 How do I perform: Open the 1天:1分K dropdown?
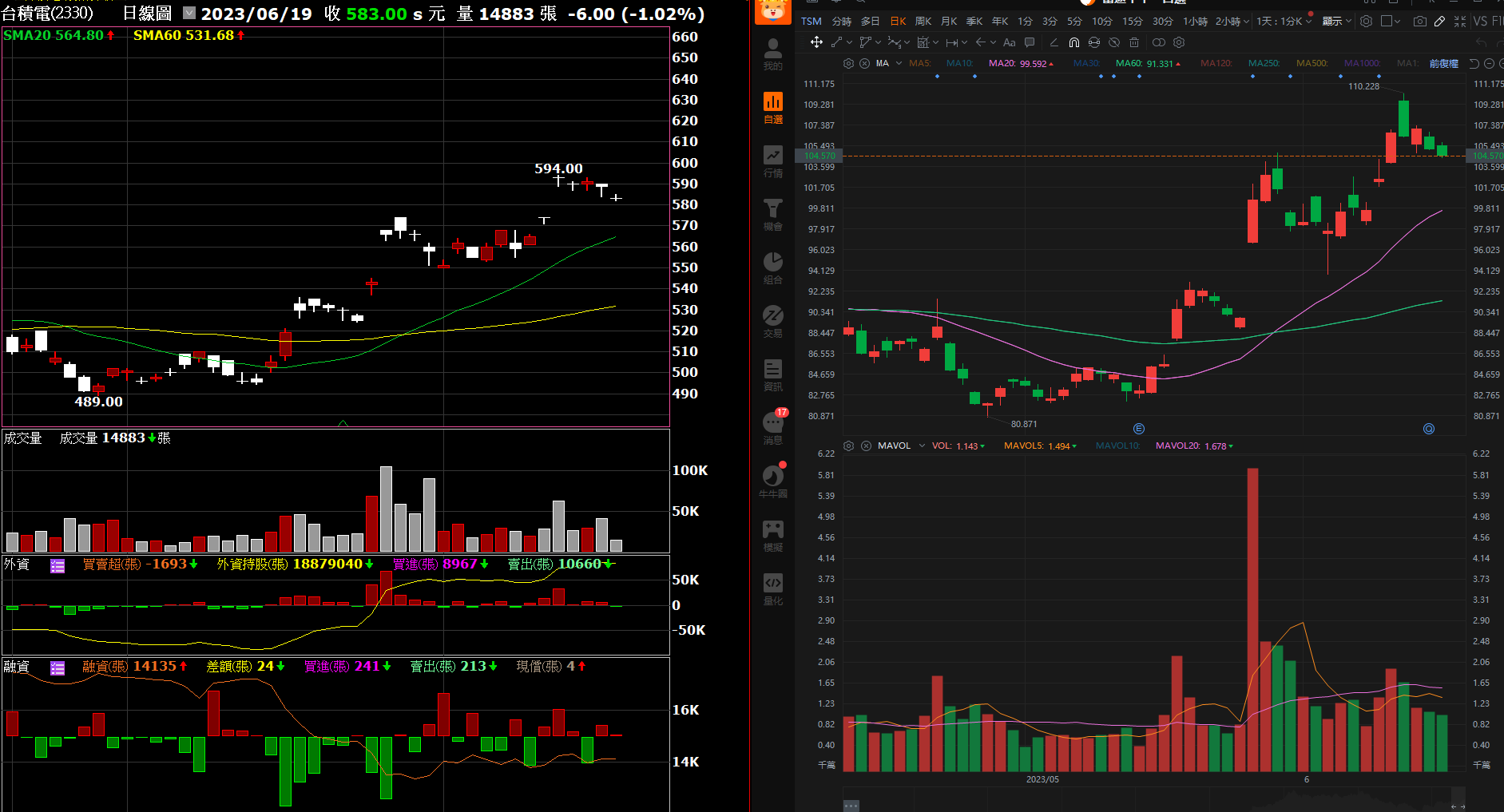pyautogui.click(x=1284, y=22)
